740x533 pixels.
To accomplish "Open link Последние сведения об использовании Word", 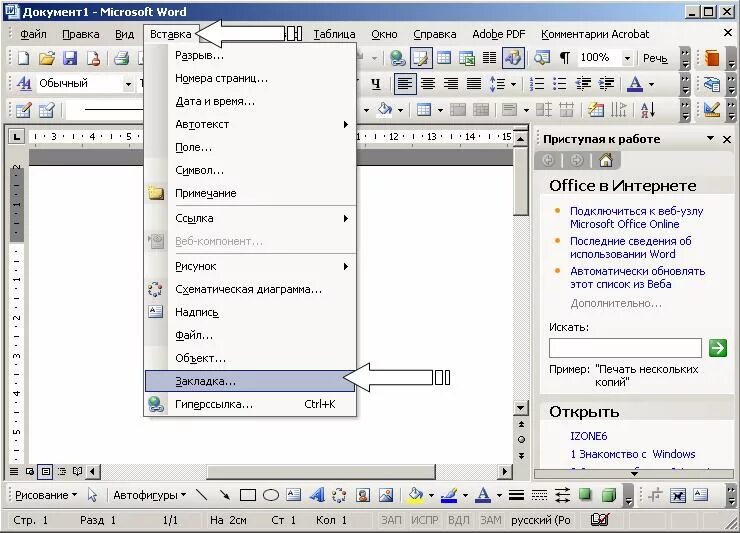I will pyautogui.click(x=631, y=247).
